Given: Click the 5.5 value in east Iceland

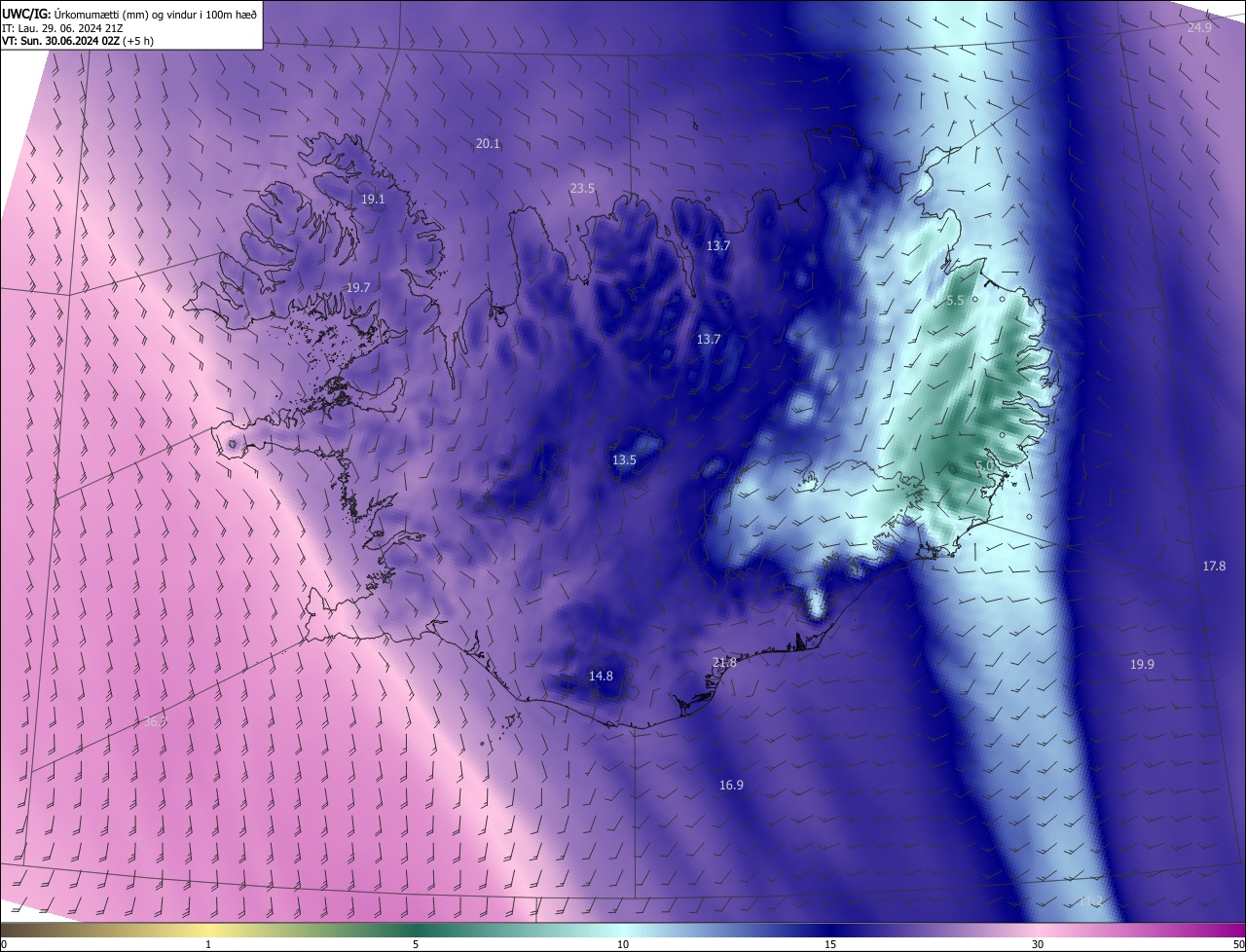Looking at the screenshot, I should click(x=955, y=302).
